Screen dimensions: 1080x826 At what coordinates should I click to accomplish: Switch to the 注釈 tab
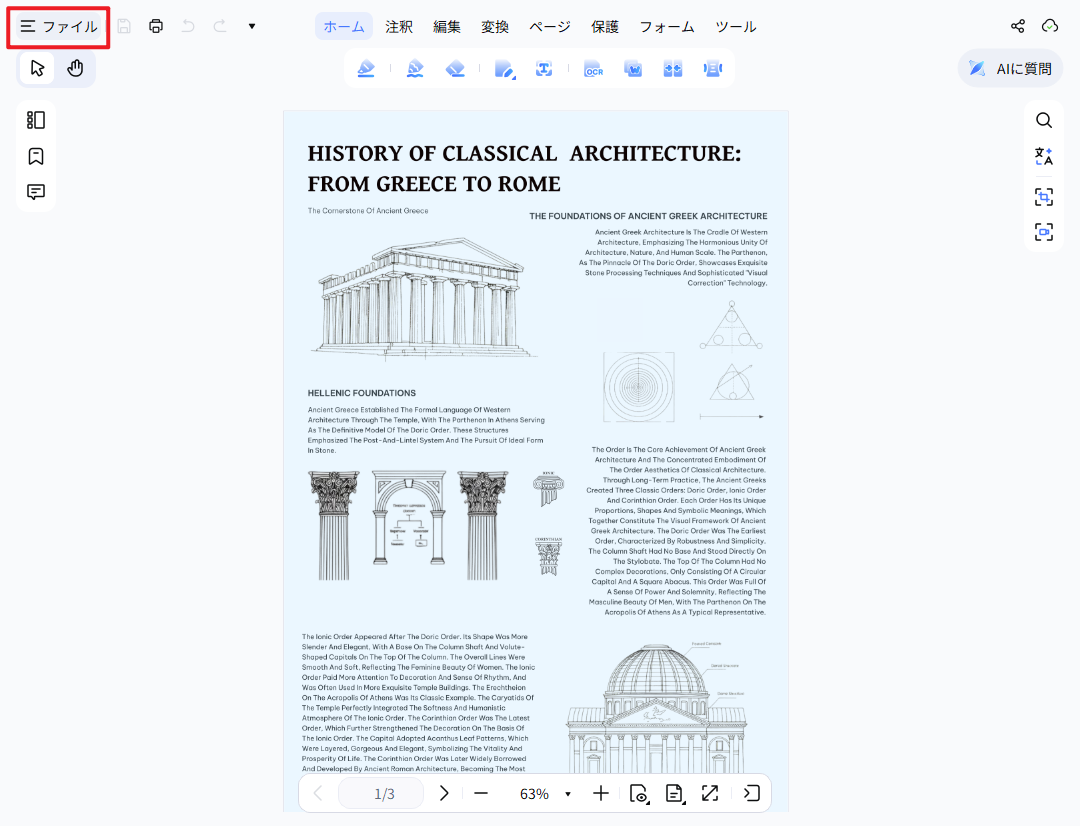tap(399, 27)
